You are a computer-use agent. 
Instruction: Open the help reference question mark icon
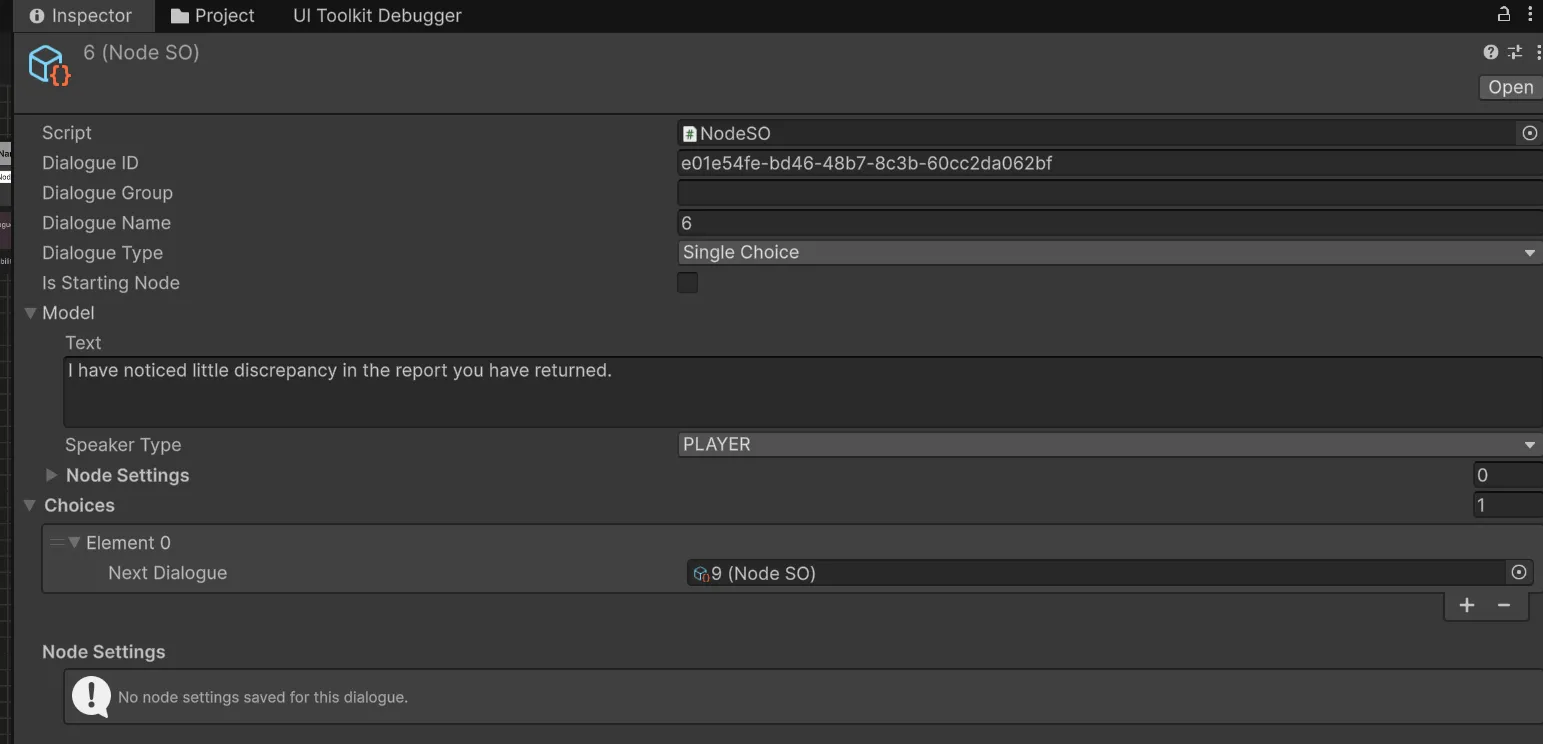pos(1490,52)
